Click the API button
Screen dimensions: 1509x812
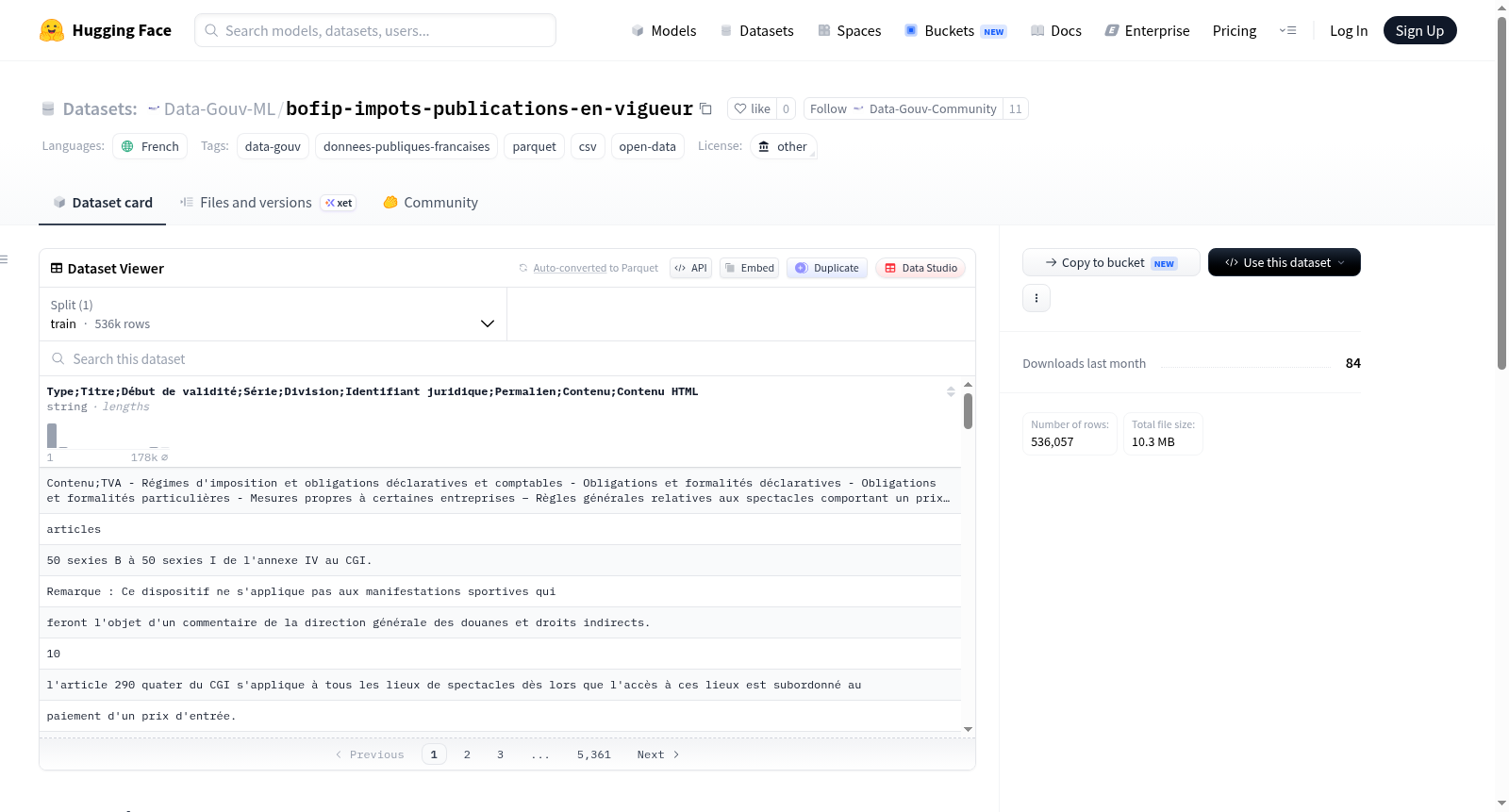pyautogui.click(x=691, y=268)
